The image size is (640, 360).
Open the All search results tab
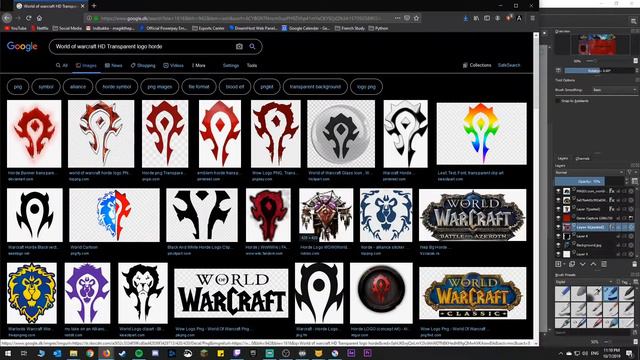[x=62, y=65]
